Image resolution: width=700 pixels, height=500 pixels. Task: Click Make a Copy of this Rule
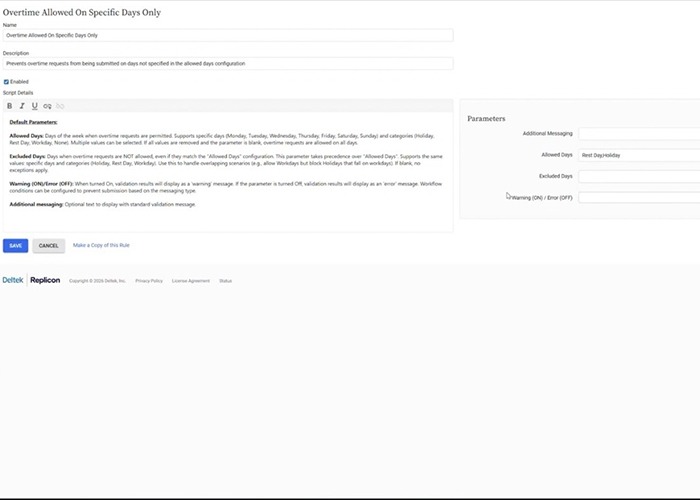(101, 245)
